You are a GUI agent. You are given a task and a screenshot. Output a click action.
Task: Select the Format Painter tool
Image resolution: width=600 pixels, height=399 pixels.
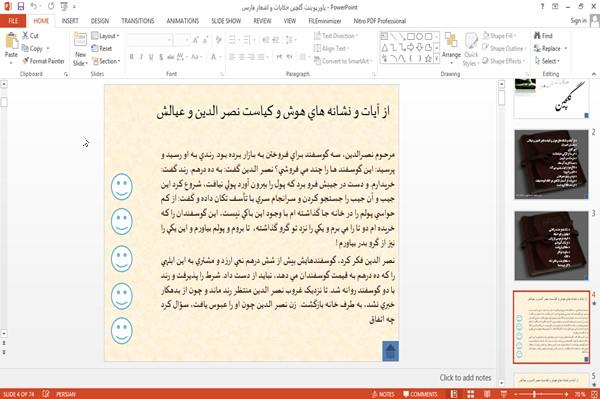coord(43,61)
